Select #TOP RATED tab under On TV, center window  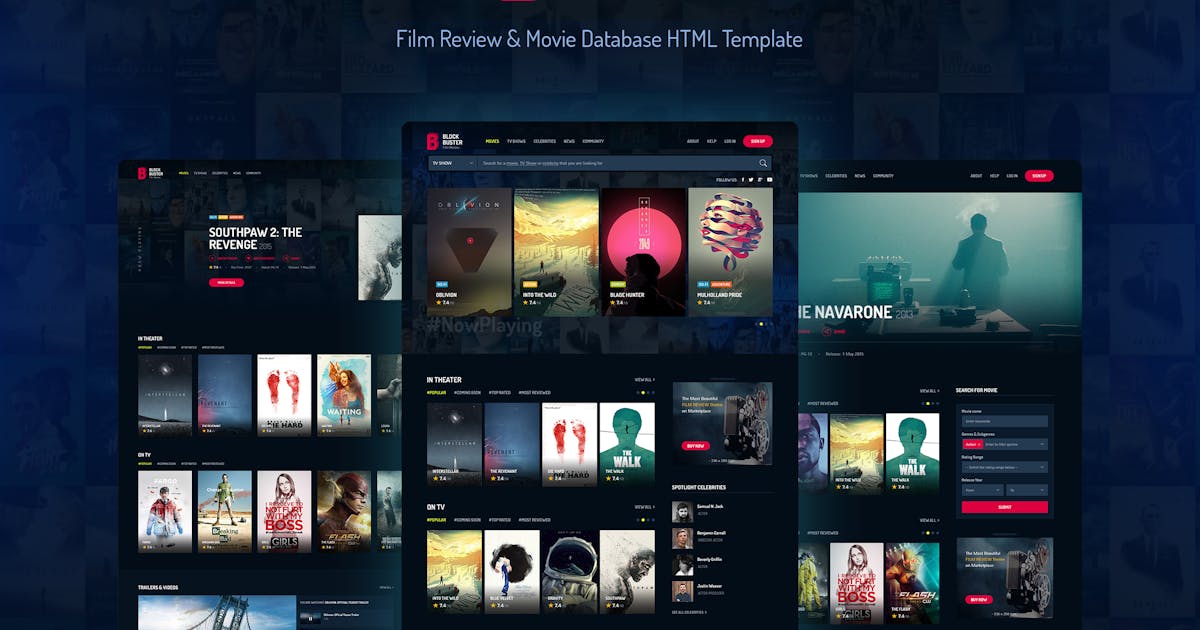point(499,520)
